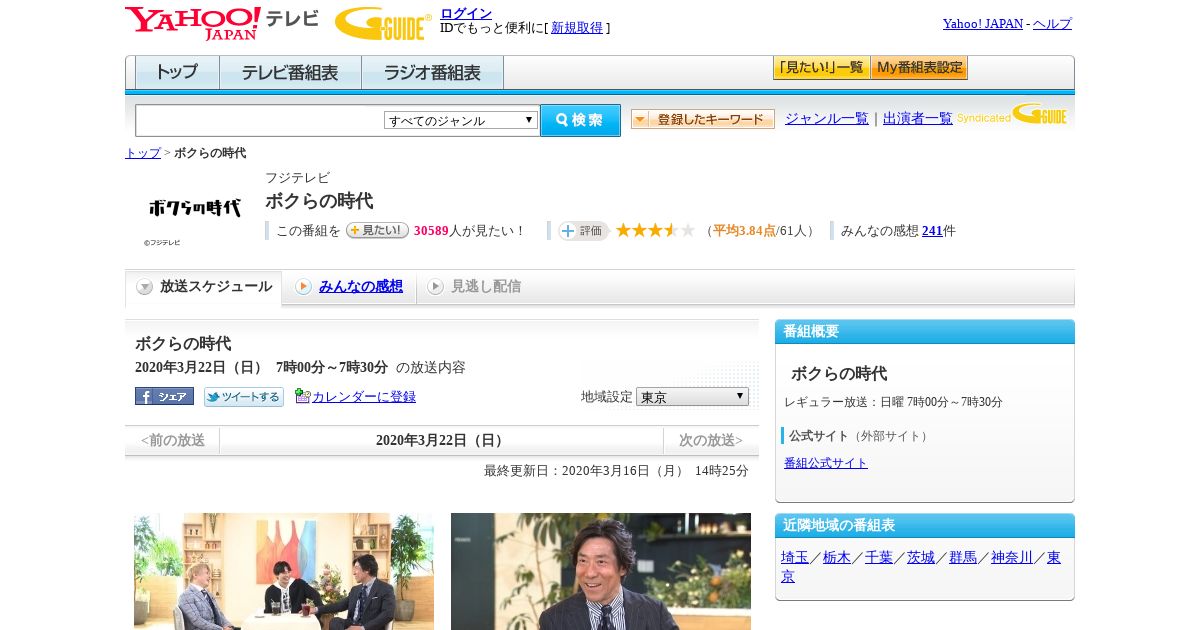The height and width of the screenshot is (630, 1200).
Task: Open the ラジオ番組表 tab
Action: coord(432,73)
